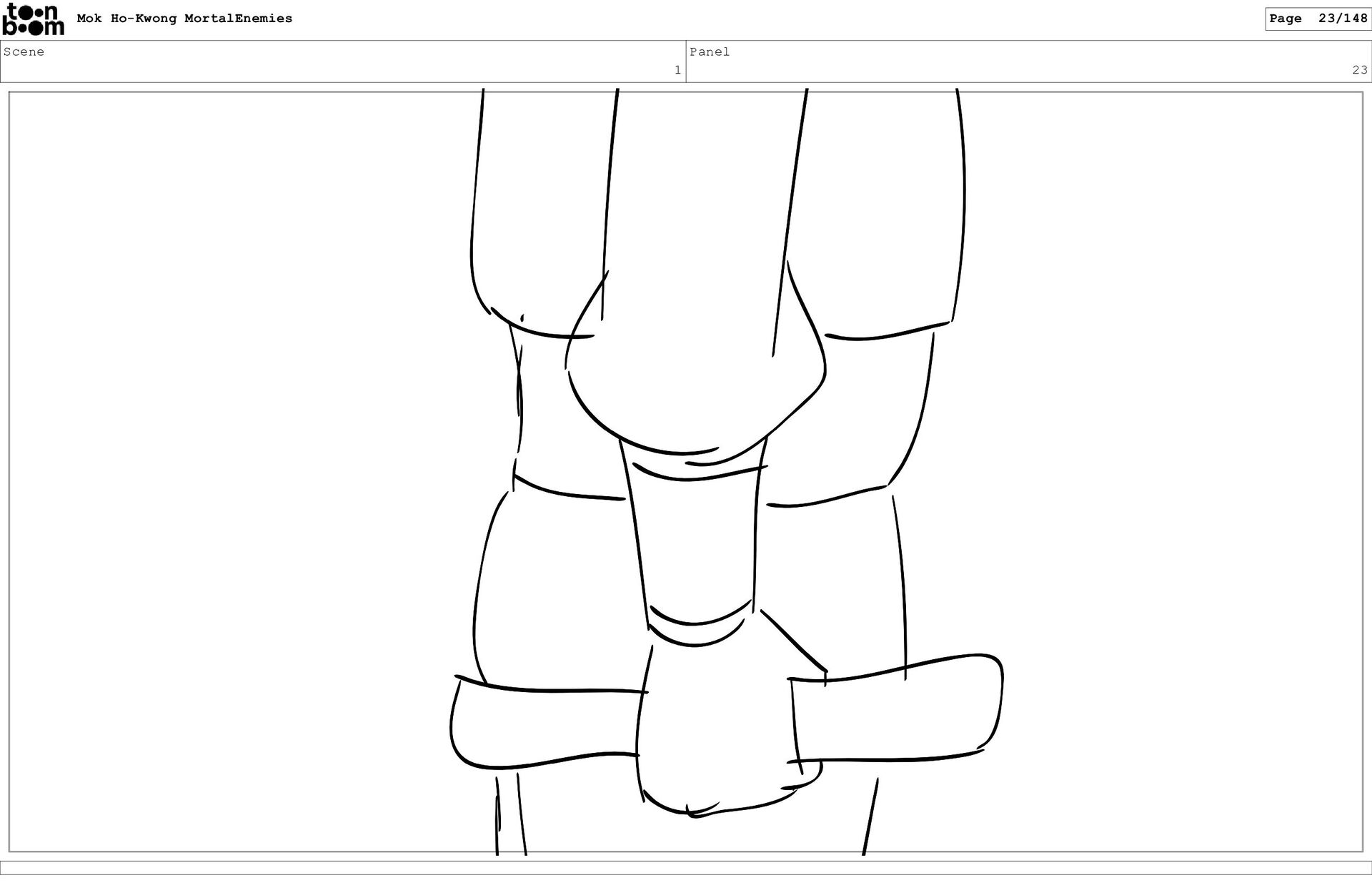Click the empty caption bar below panel
The height and width of the screenshot is (888, 1372).
tap(686, 867)
